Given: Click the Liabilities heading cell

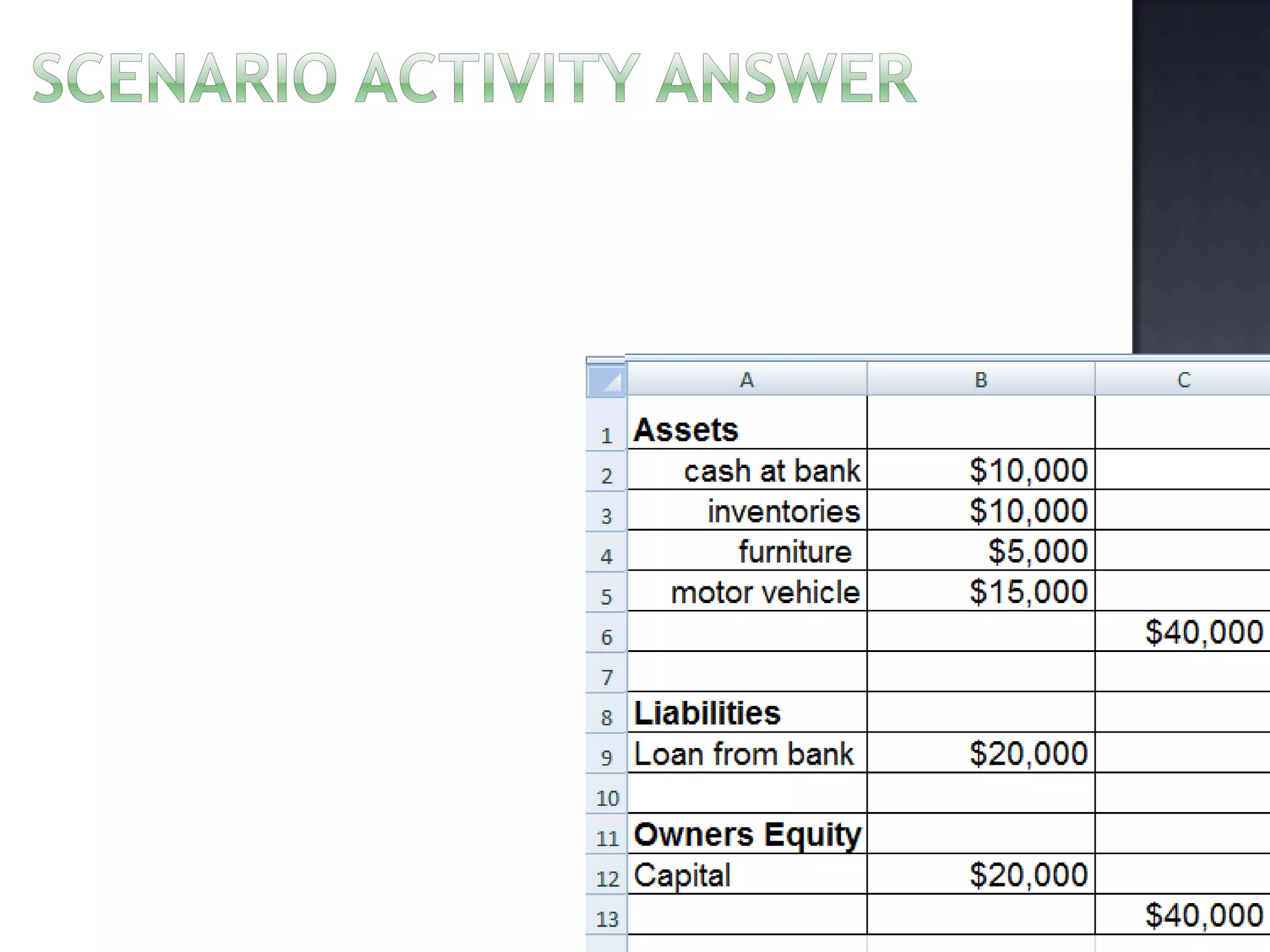Looking at the screenshot, I should (707, 713).
